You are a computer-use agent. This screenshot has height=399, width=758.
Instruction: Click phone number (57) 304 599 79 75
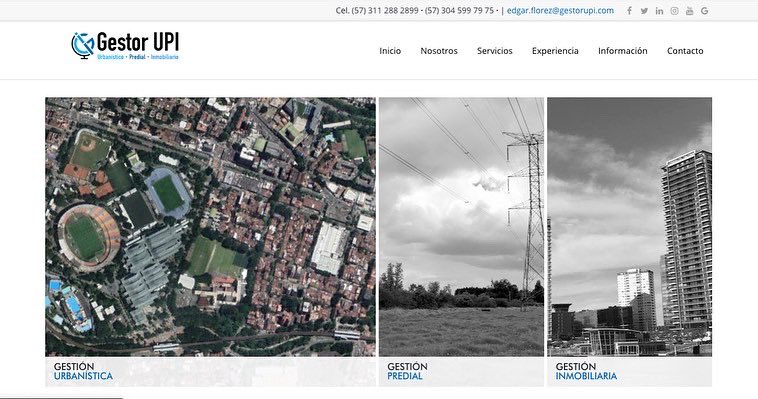[459, 11]
